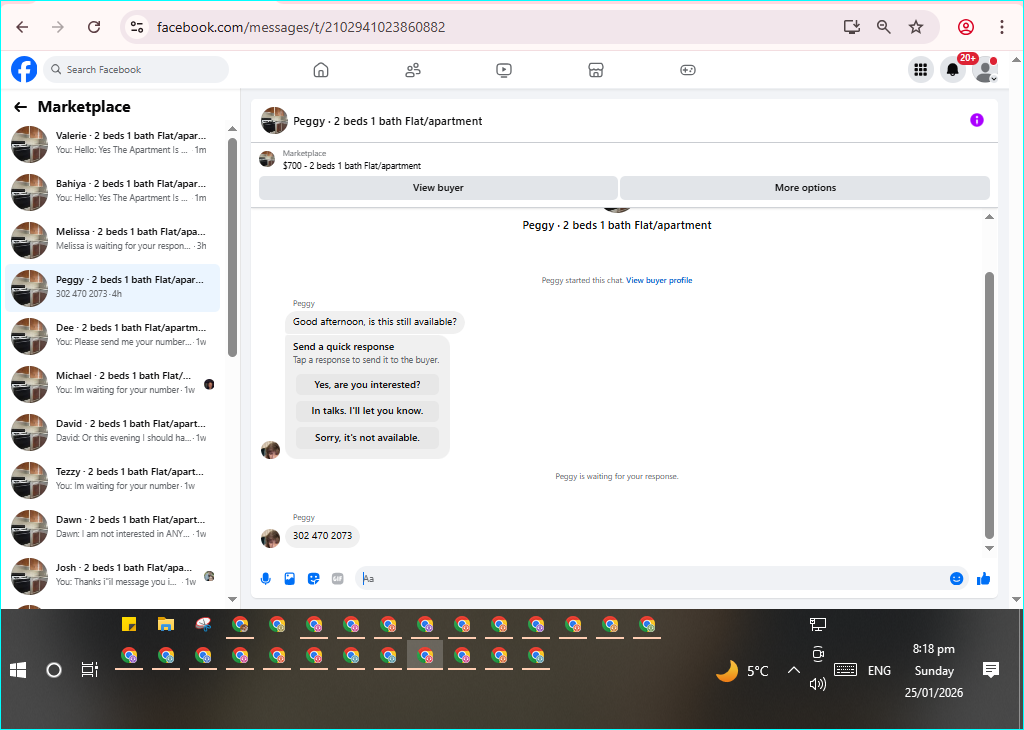Screen dimensions: 1024x730
Task: Record a voice clip with microphone icon
Action: coord(266,579)
